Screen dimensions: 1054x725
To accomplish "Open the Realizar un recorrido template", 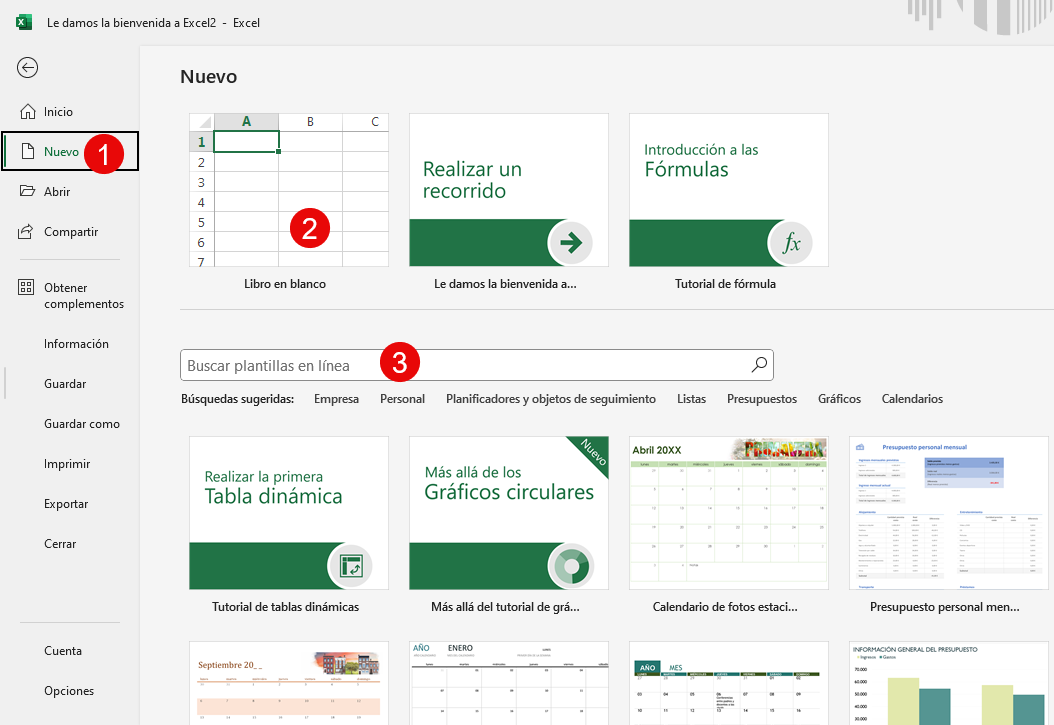I will (509, 190).
